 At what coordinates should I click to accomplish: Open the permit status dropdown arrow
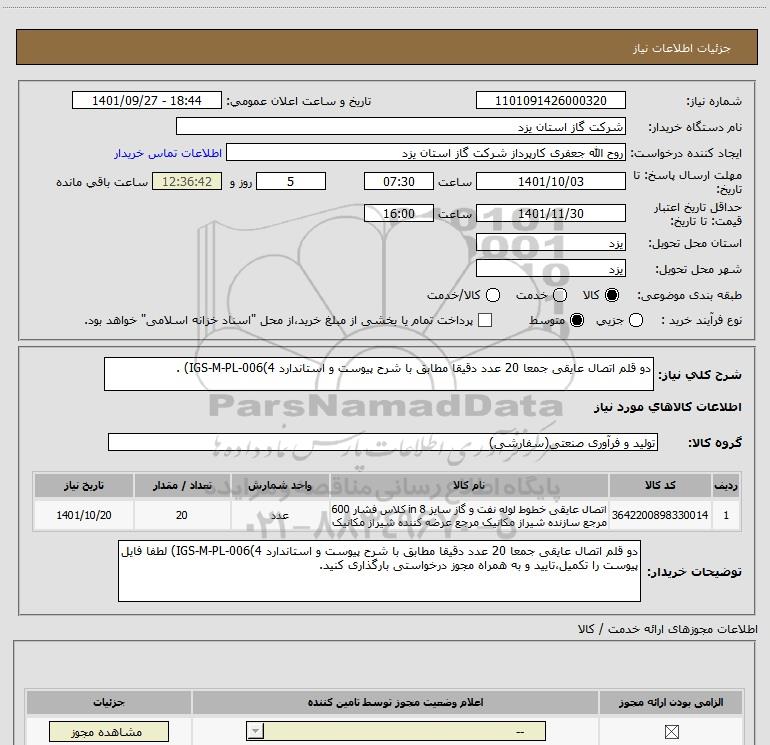tap(255, 731)
